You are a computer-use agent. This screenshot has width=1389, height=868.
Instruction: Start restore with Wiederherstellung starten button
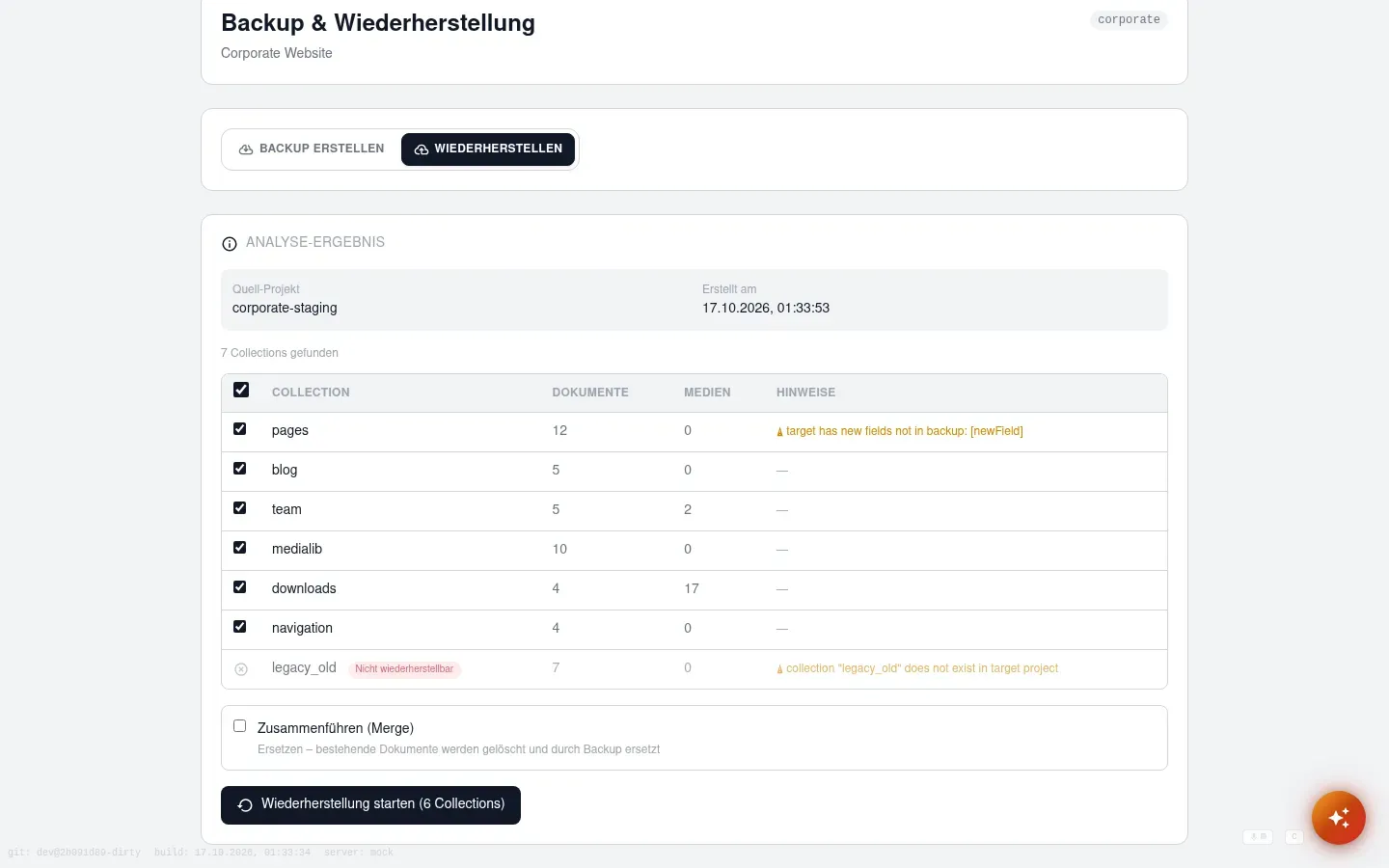tap(370, 805)
